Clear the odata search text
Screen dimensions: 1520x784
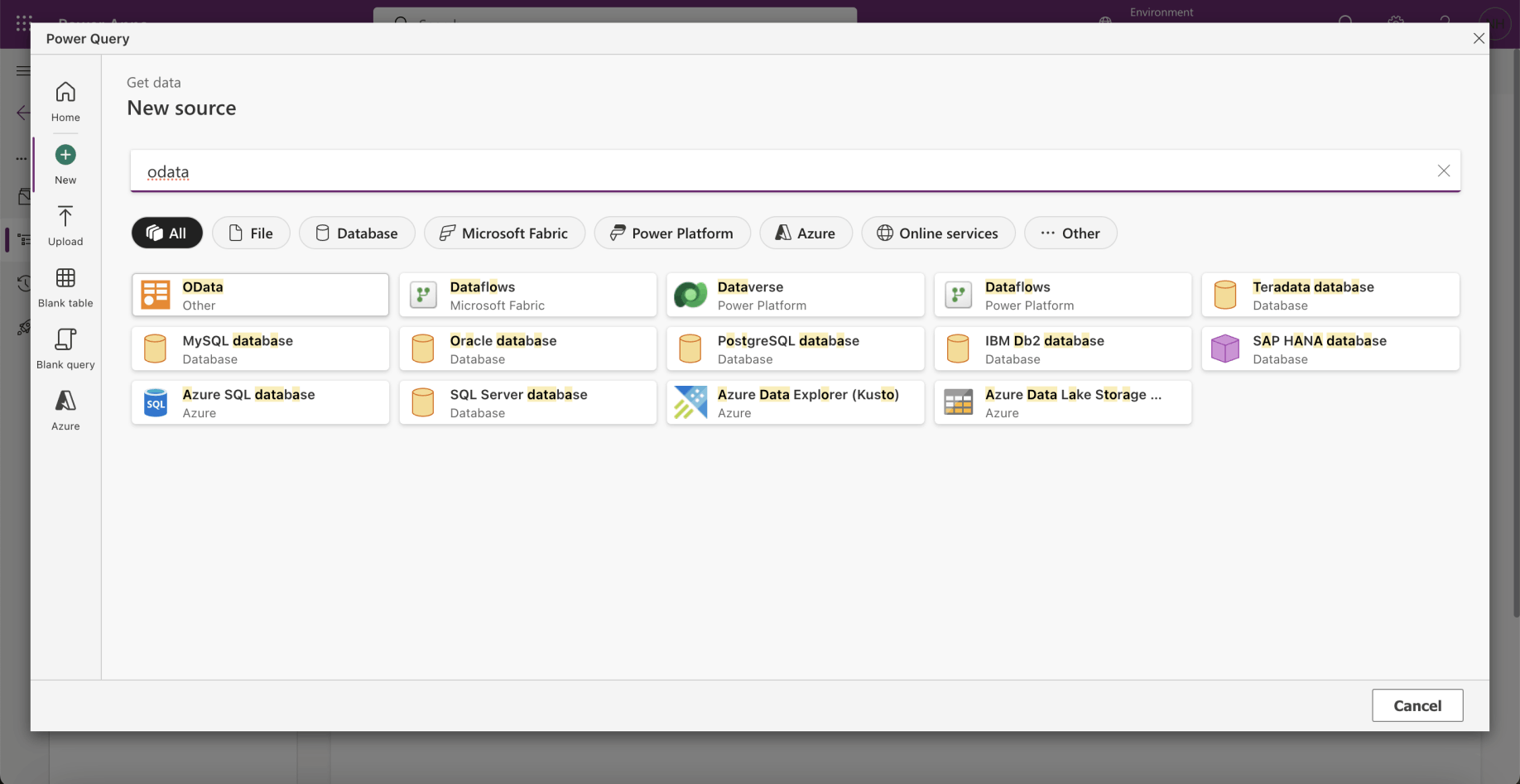(x=1444, y=171)
